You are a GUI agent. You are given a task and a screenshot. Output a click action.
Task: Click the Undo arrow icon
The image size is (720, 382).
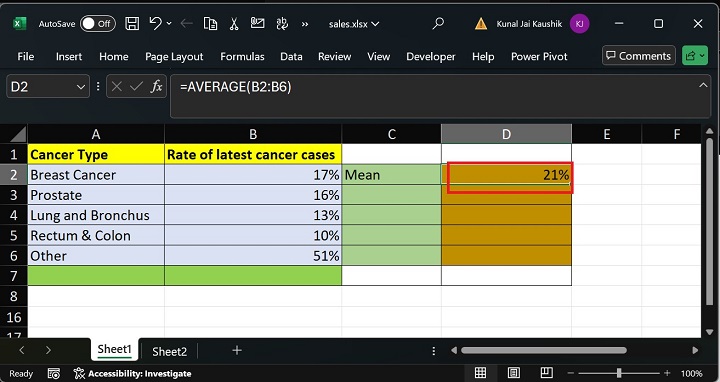[155, 23]
